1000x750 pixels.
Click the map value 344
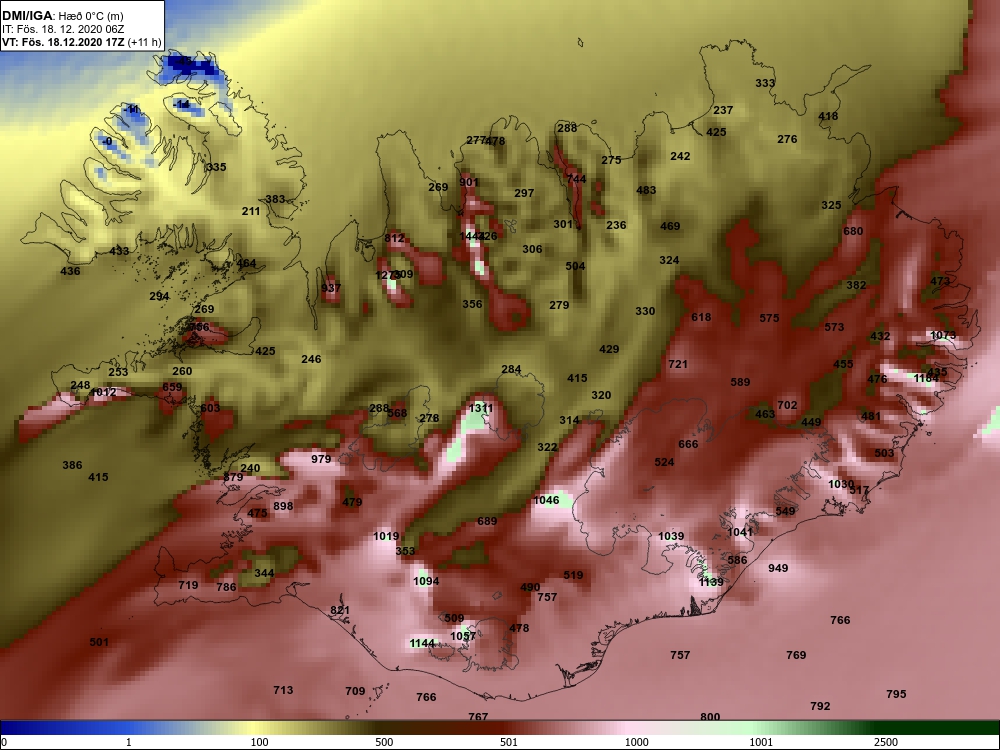[x=264, y=573]
